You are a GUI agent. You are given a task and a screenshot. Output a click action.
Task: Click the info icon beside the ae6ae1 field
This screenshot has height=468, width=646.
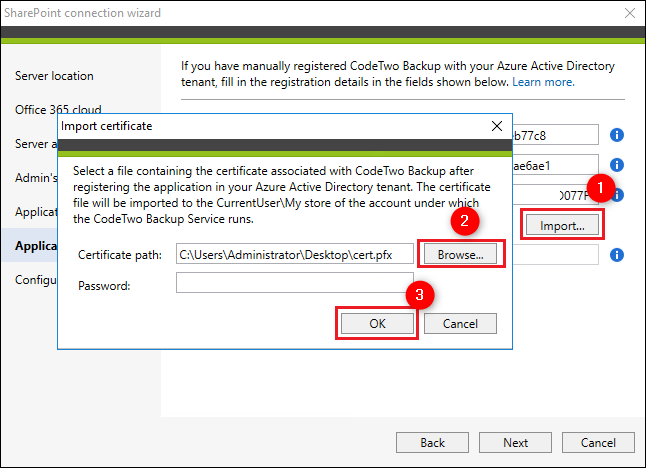click(x=616, y=165)
